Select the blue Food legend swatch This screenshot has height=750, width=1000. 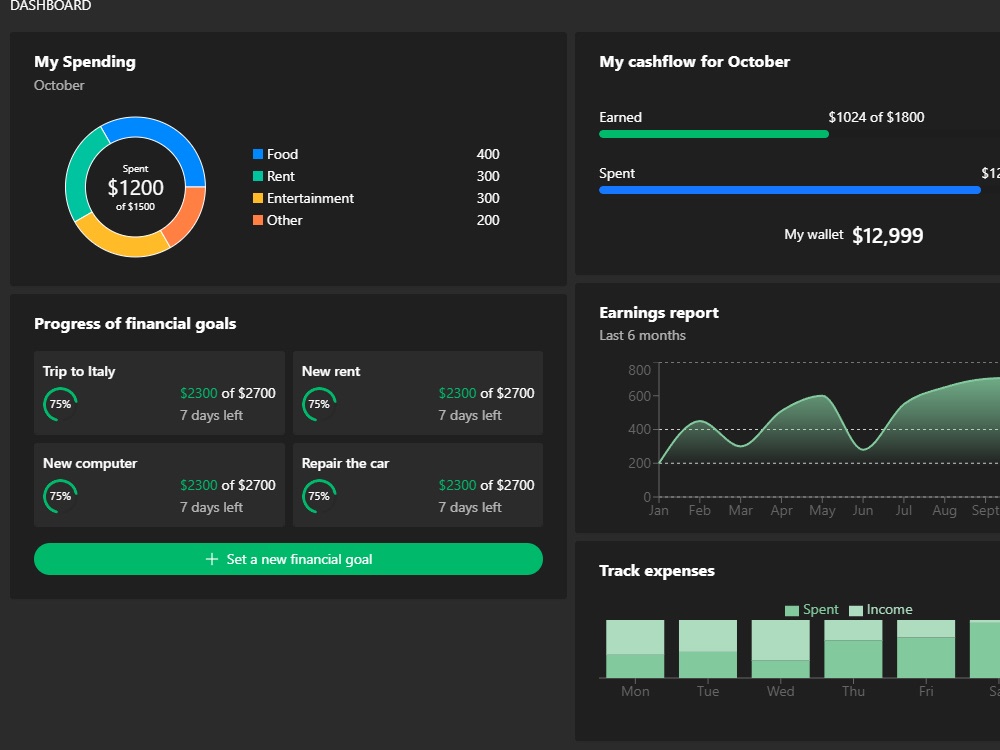[258, 154]
